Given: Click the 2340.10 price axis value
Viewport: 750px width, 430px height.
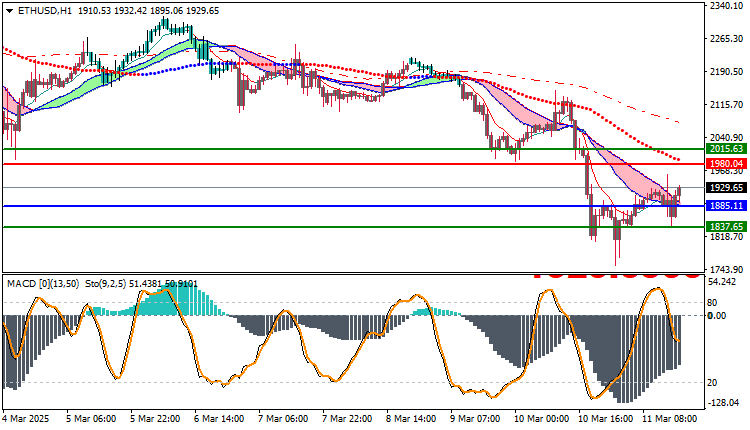Looking at the screenshot, I should (x=727, y=6).
